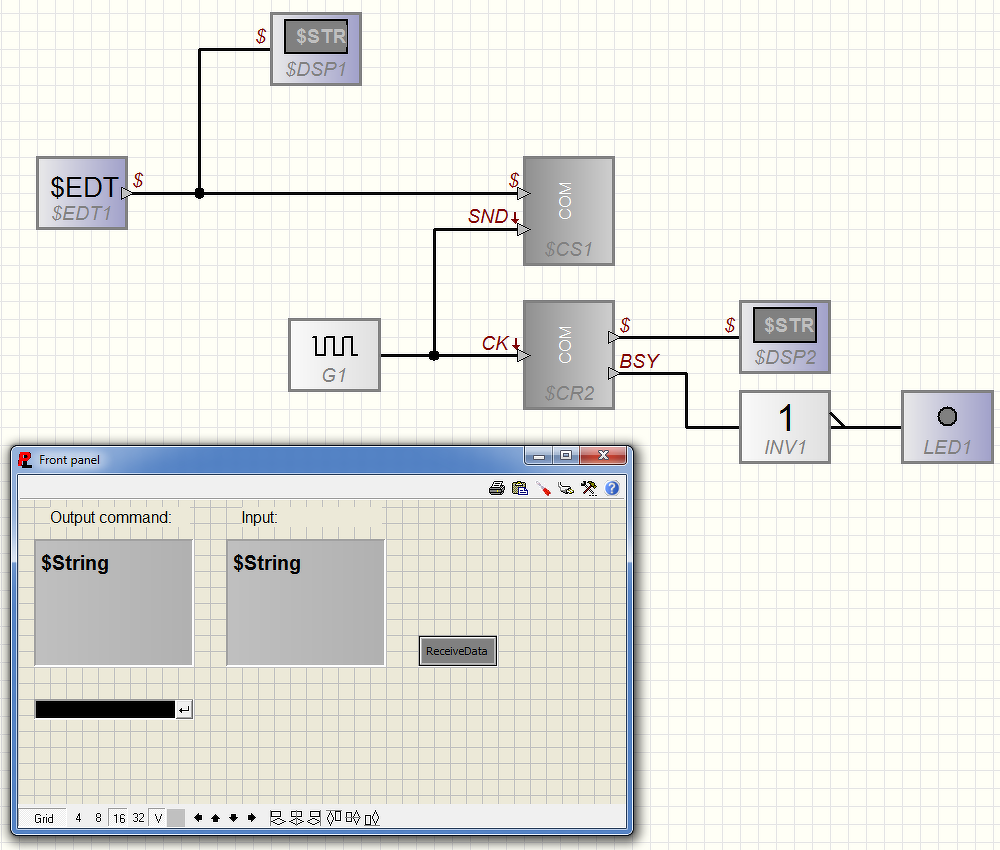Set grid size to 16
1000x850 pixels.
pos(119,818)
